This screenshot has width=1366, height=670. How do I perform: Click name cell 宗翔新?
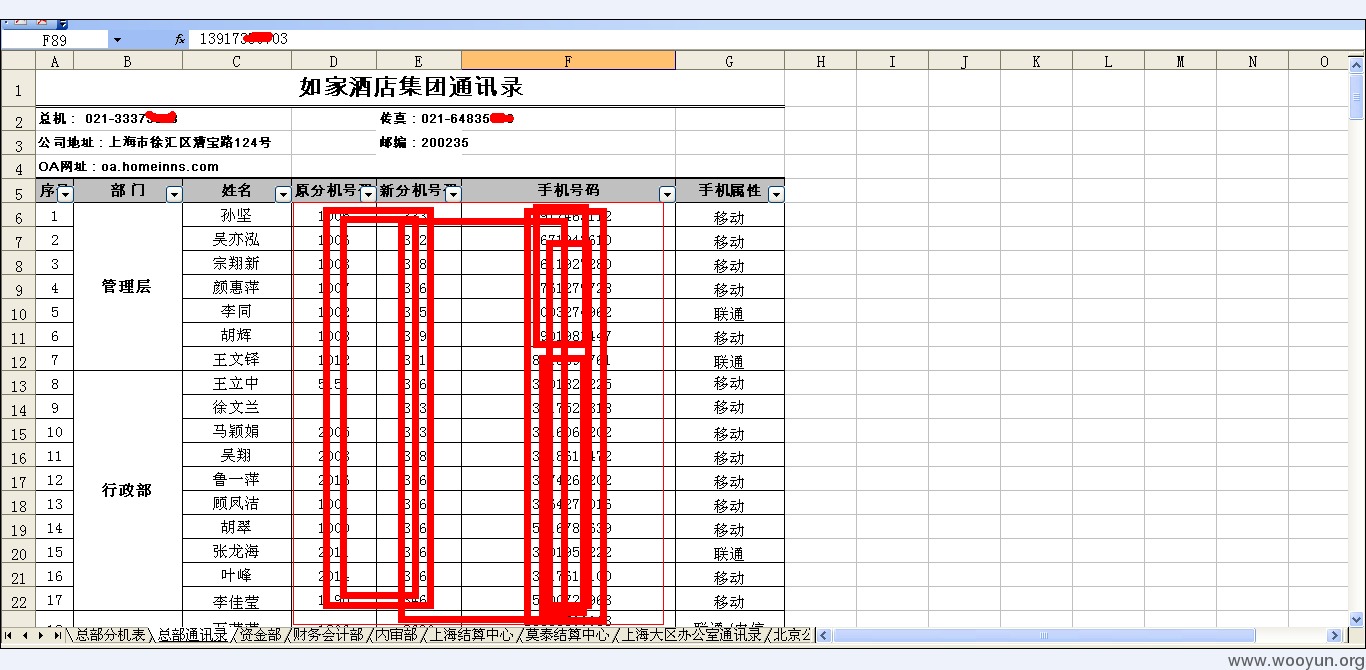click(237, 264)
